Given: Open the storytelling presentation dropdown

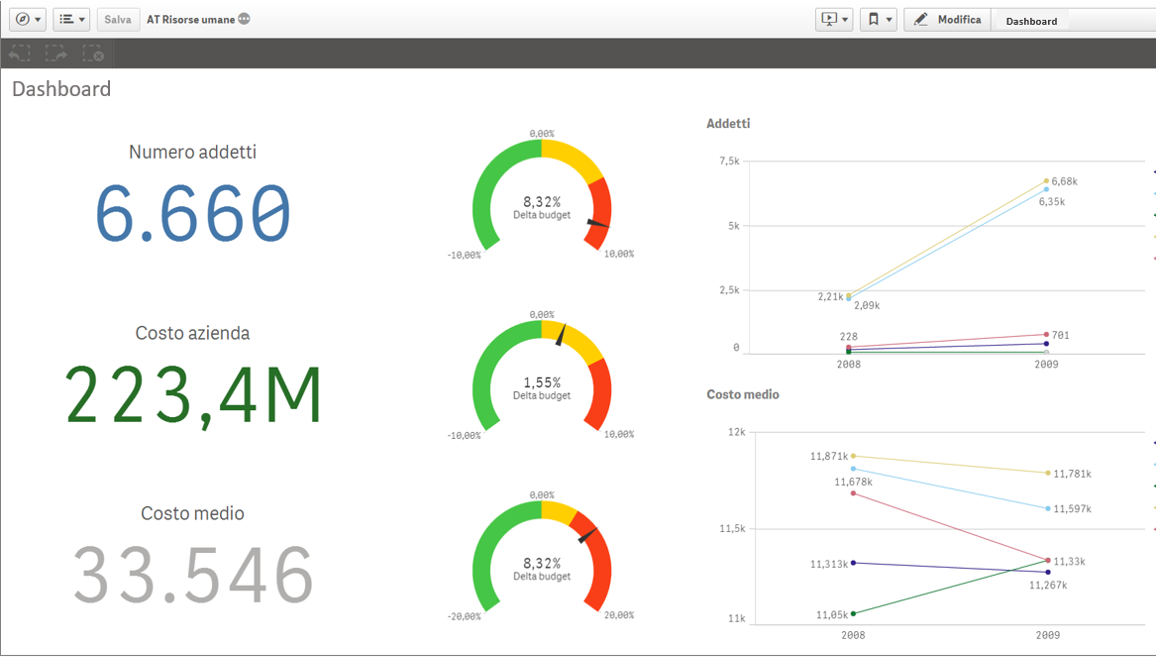Looking at the screenshot, I should click(x=835, y=20).
